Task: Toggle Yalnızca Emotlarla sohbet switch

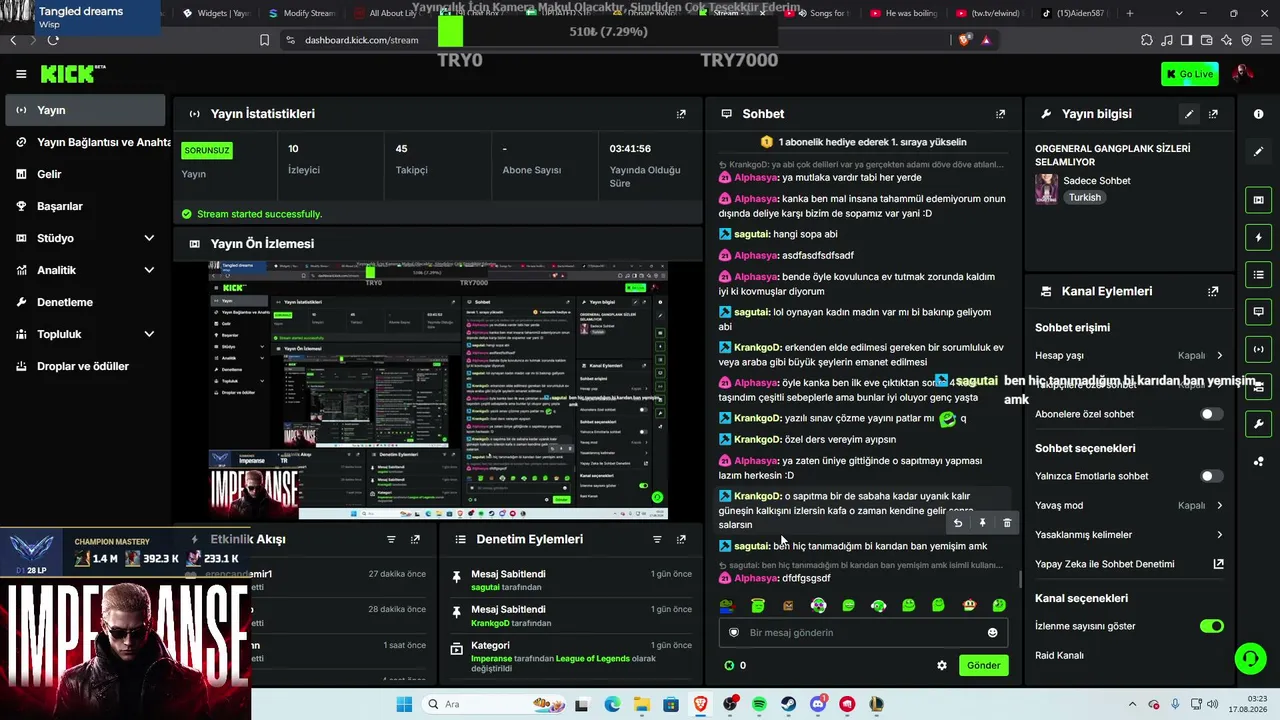Action: tap(1211, 476)
